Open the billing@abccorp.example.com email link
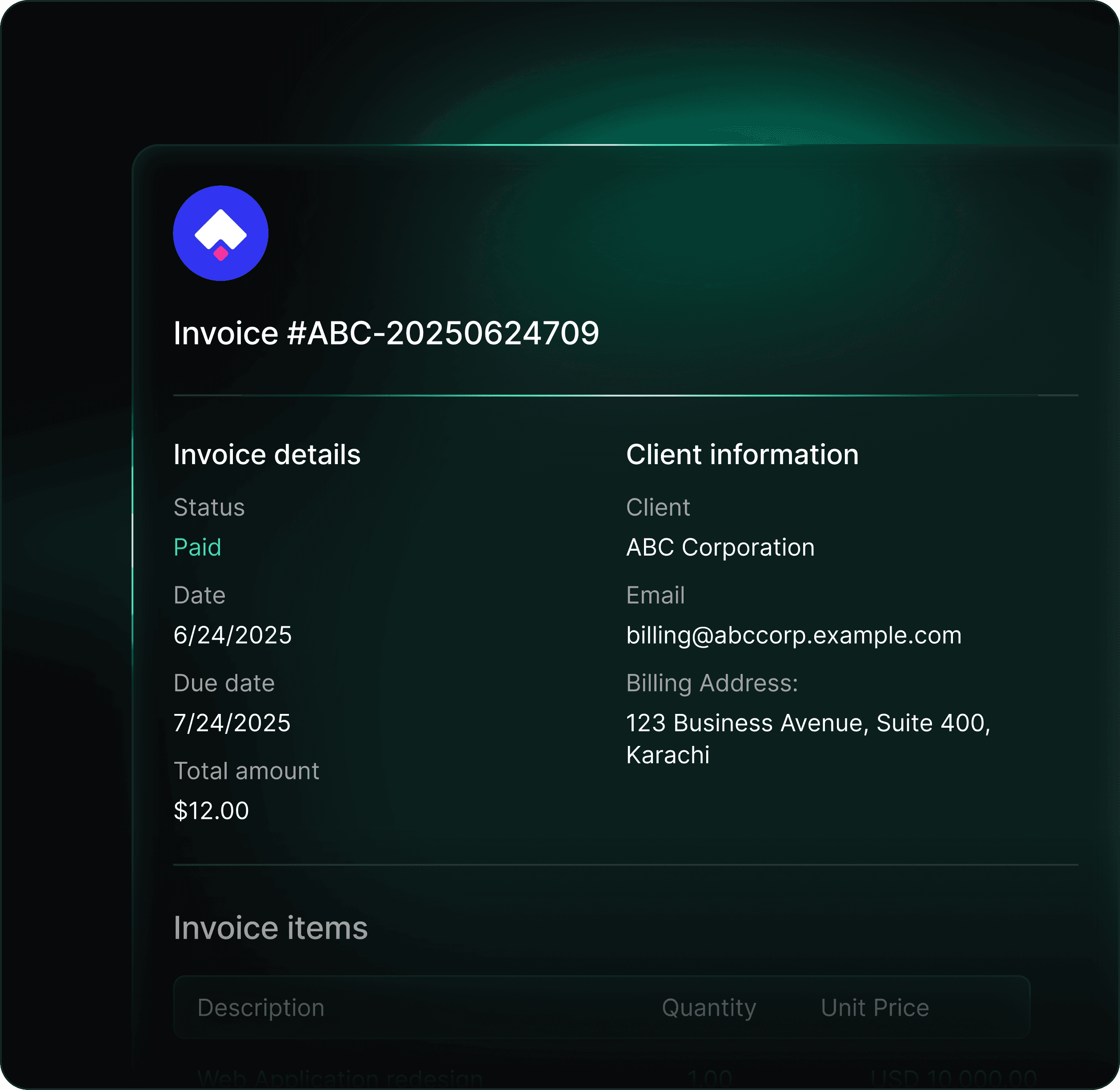This screenshot has width=1120, height=1090. point(793,635)
